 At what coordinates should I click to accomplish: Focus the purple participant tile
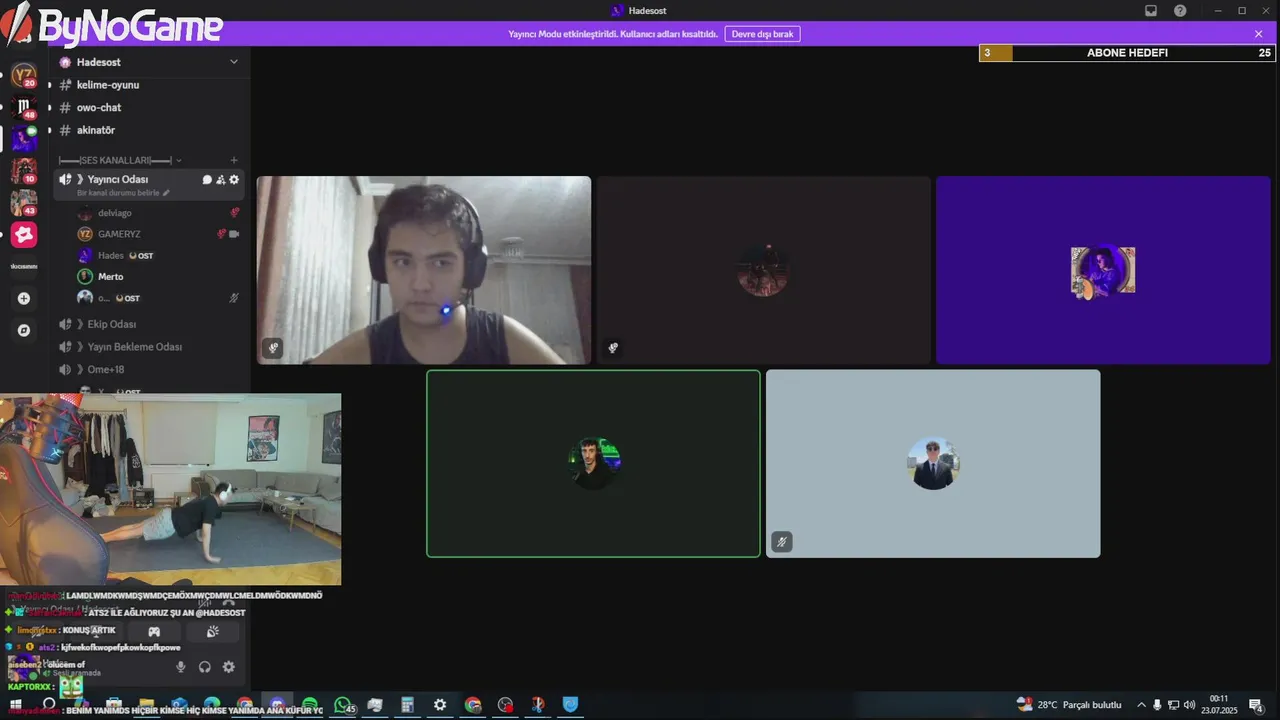coord(1103,270)
